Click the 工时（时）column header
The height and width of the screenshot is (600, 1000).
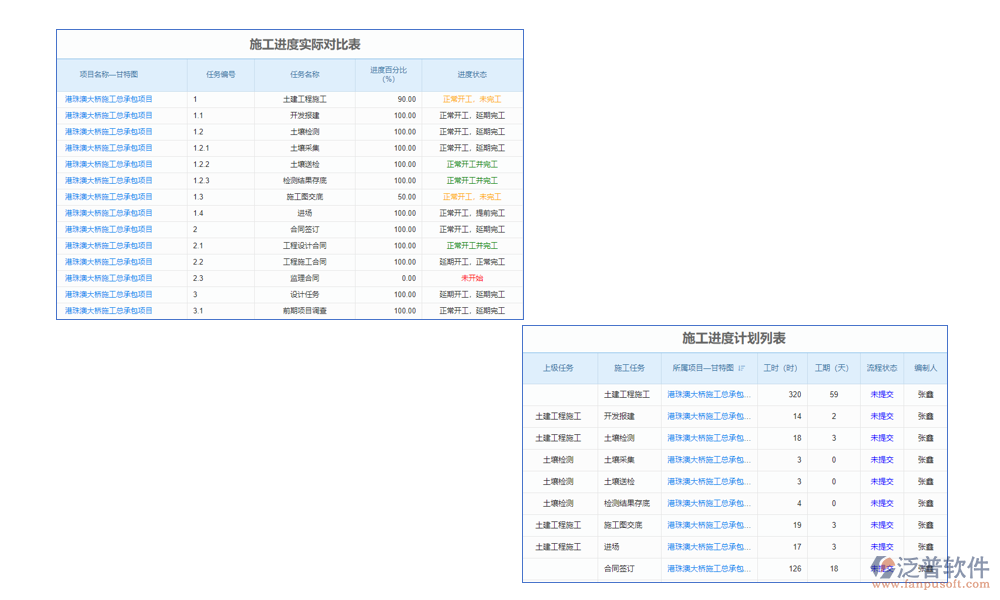(x=780, y=368)
